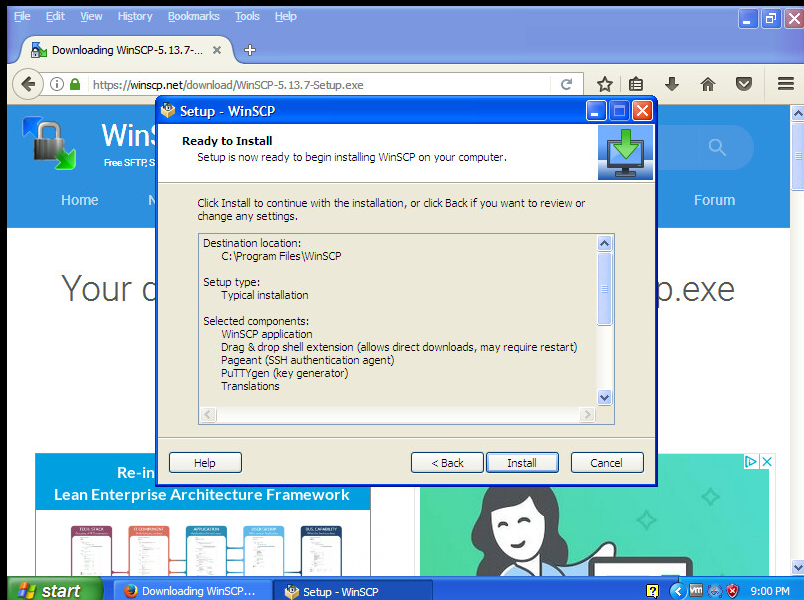This screenshot has height=600, width=804.
Task: Open the Windows Start button
Action: tap(55, 590)
